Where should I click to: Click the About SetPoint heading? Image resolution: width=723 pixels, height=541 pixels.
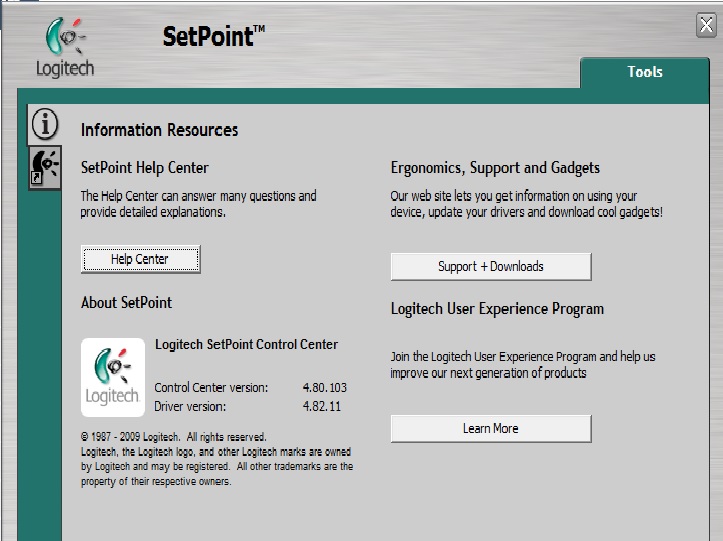click(x=126, y=303)
